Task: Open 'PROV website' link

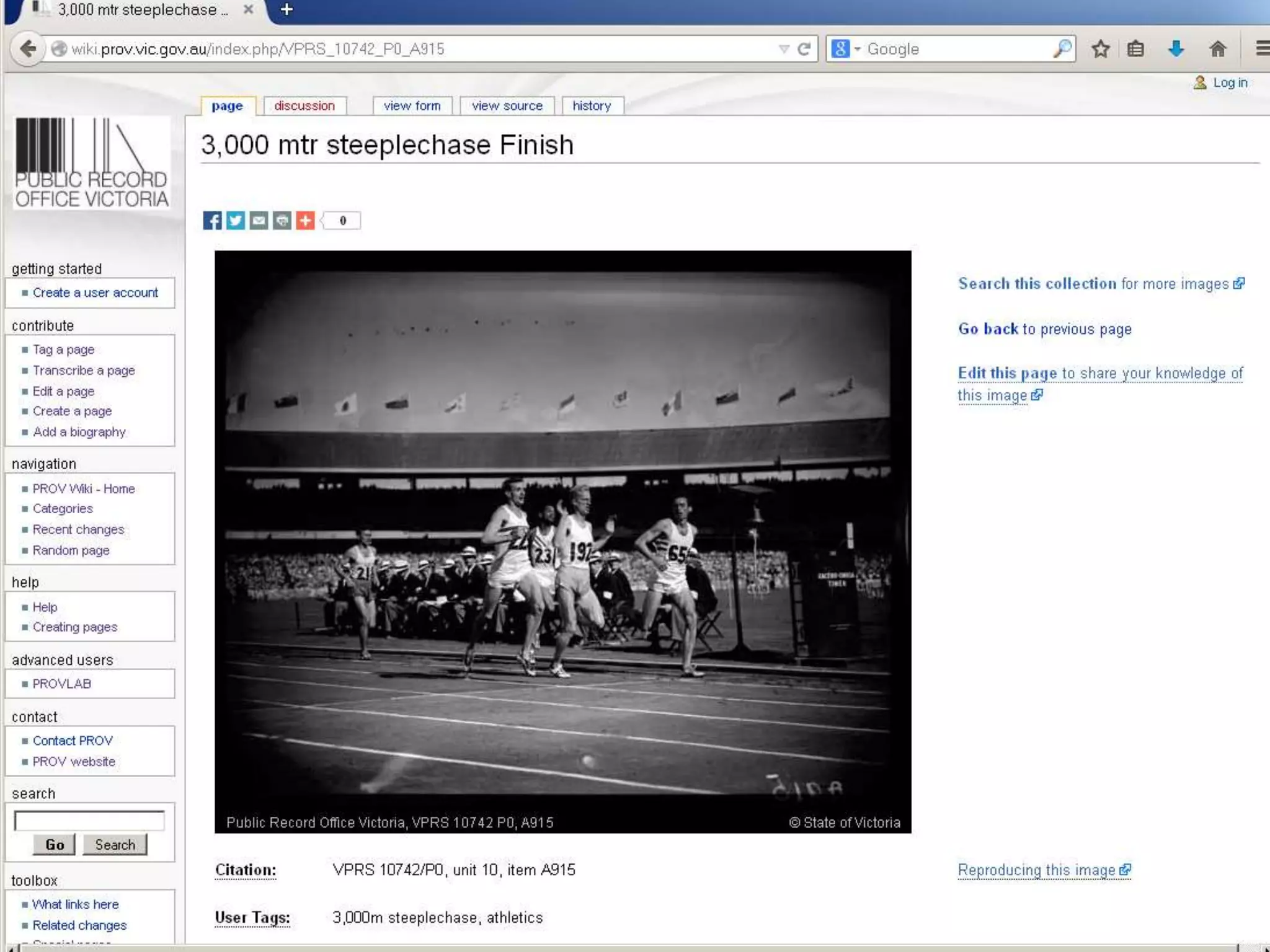Action: 74,762
